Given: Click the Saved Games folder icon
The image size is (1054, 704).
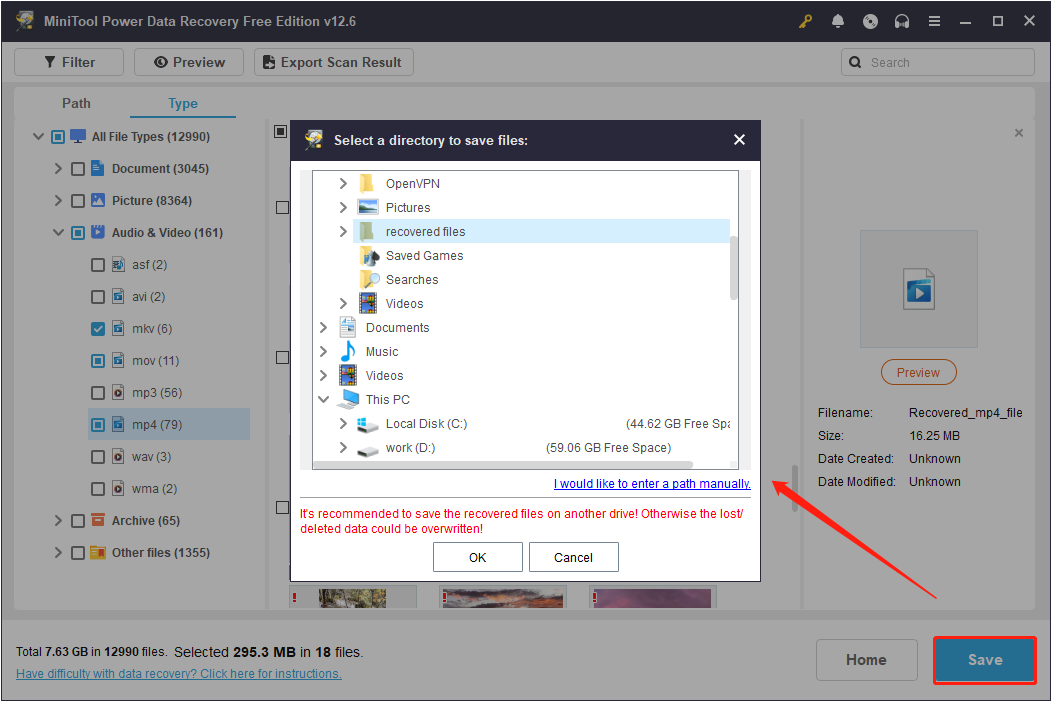Looking at the screenshot, I should [368, 256].
